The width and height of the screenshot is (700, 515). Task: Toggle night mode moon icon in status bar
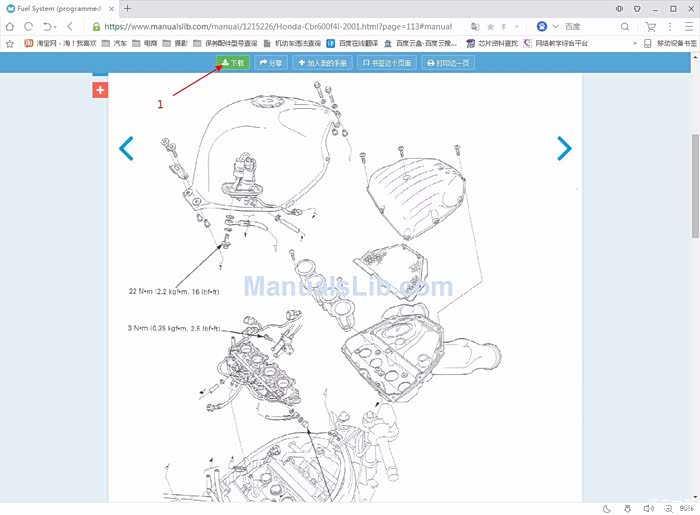coord(607,509)
